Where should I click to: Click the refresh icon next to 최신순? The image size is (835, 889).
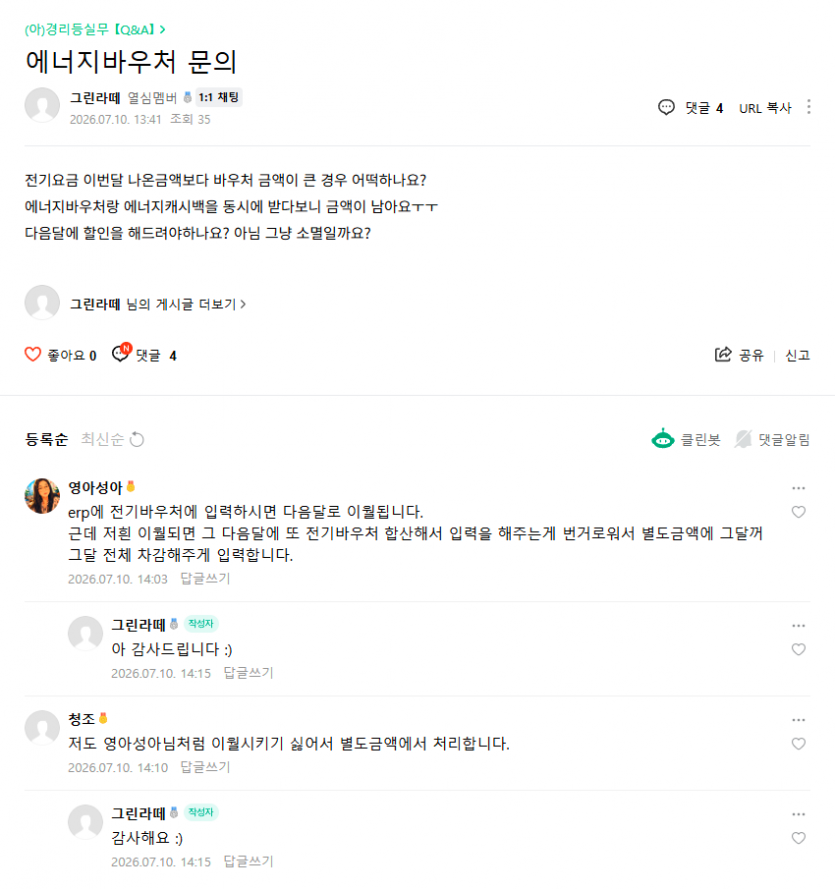pyautogui.click(x=137, y=439)
